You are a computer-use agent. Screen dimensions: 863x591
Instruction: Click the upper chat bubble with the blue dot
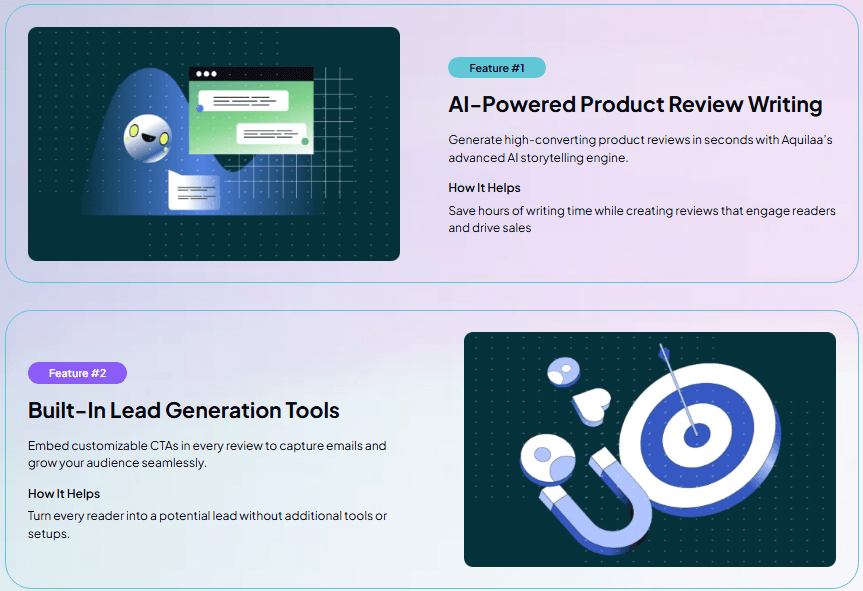pos(244,101)
